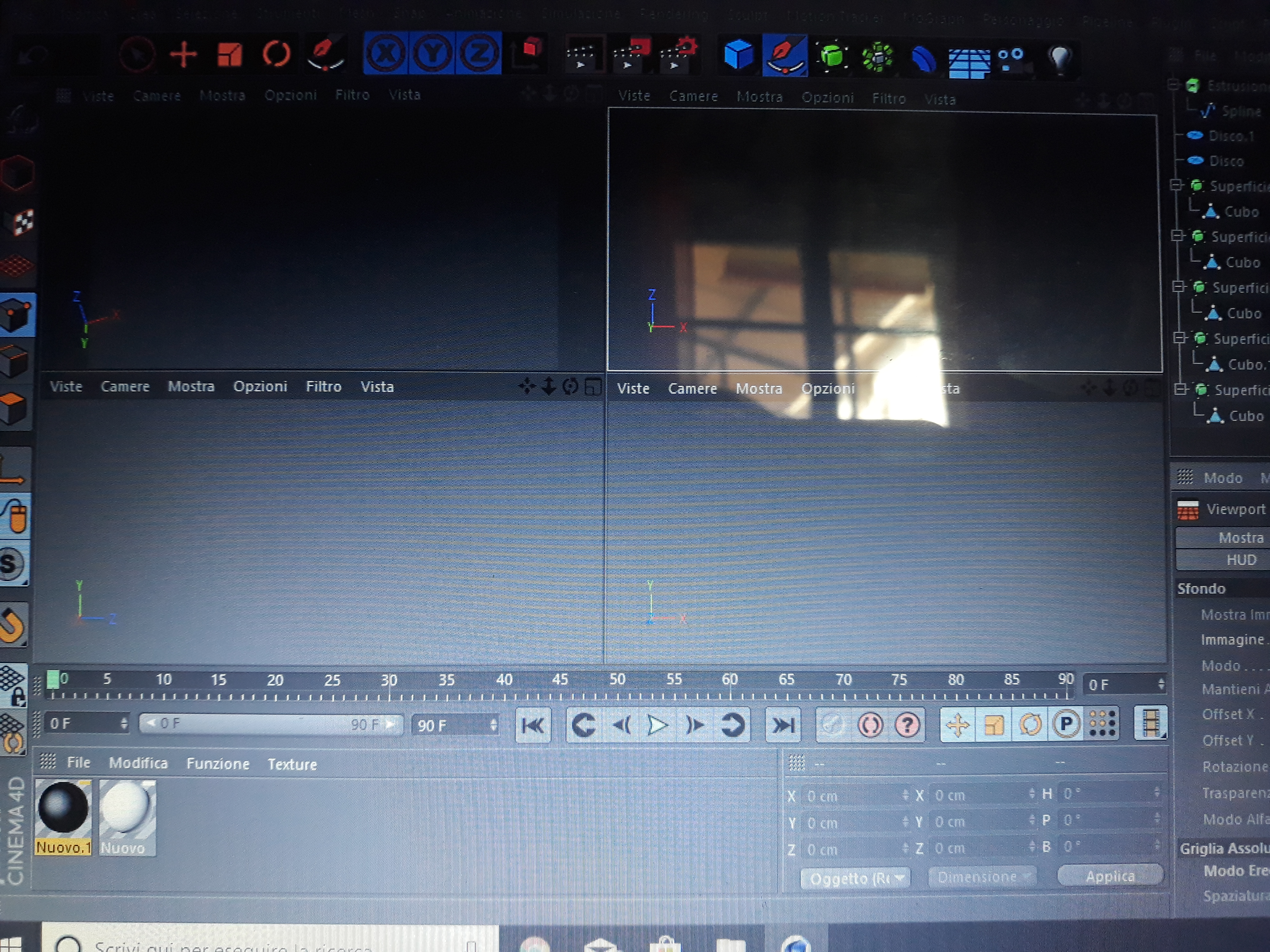Open Camere menu in bottom-left viewport
The height and width of the screenshot is (952, 1270).
pos(125,387)
